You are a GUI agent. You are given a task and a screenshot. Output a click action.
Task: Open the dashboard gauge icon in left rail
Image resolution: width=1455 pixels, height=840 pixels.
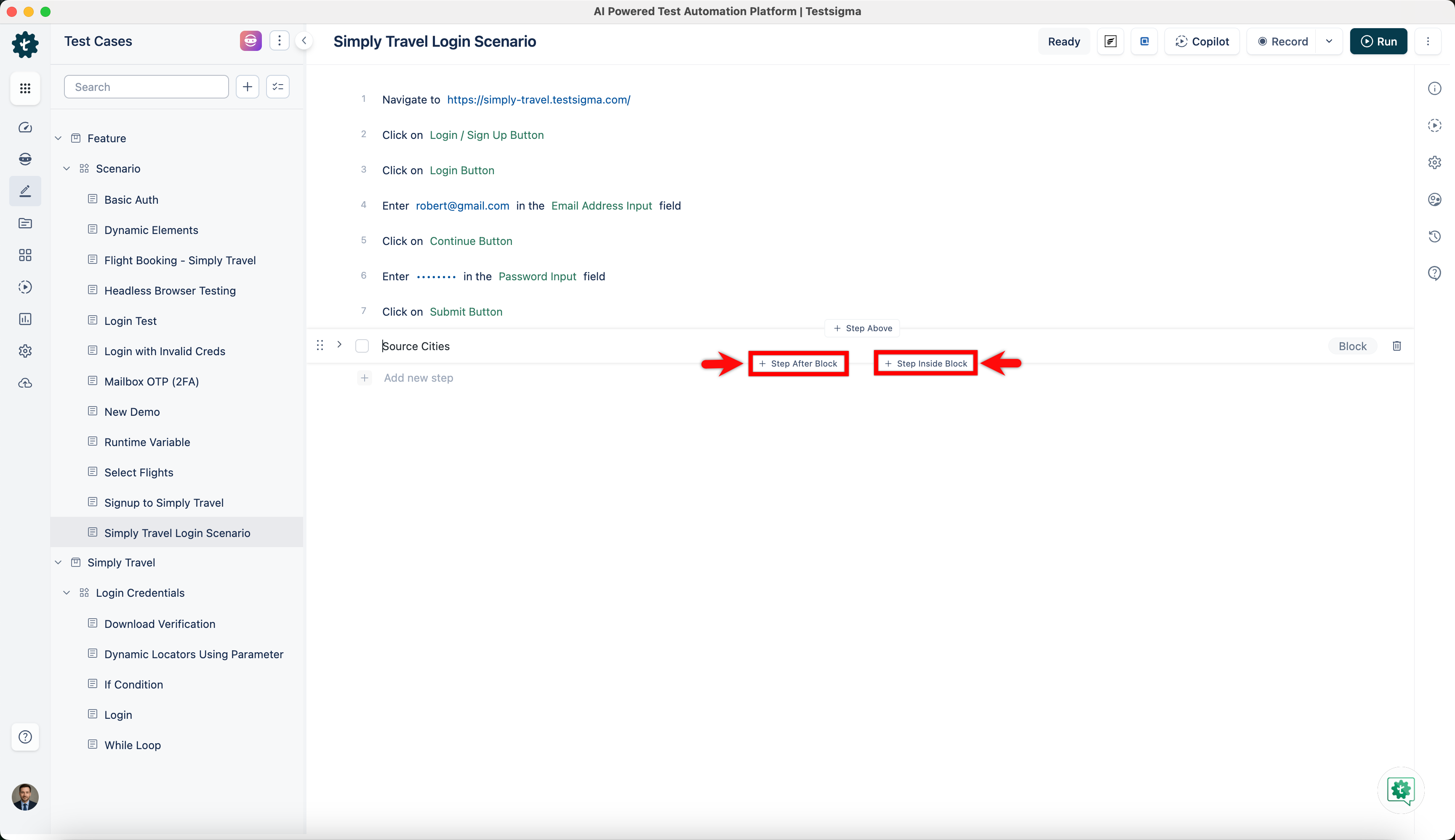25,128
